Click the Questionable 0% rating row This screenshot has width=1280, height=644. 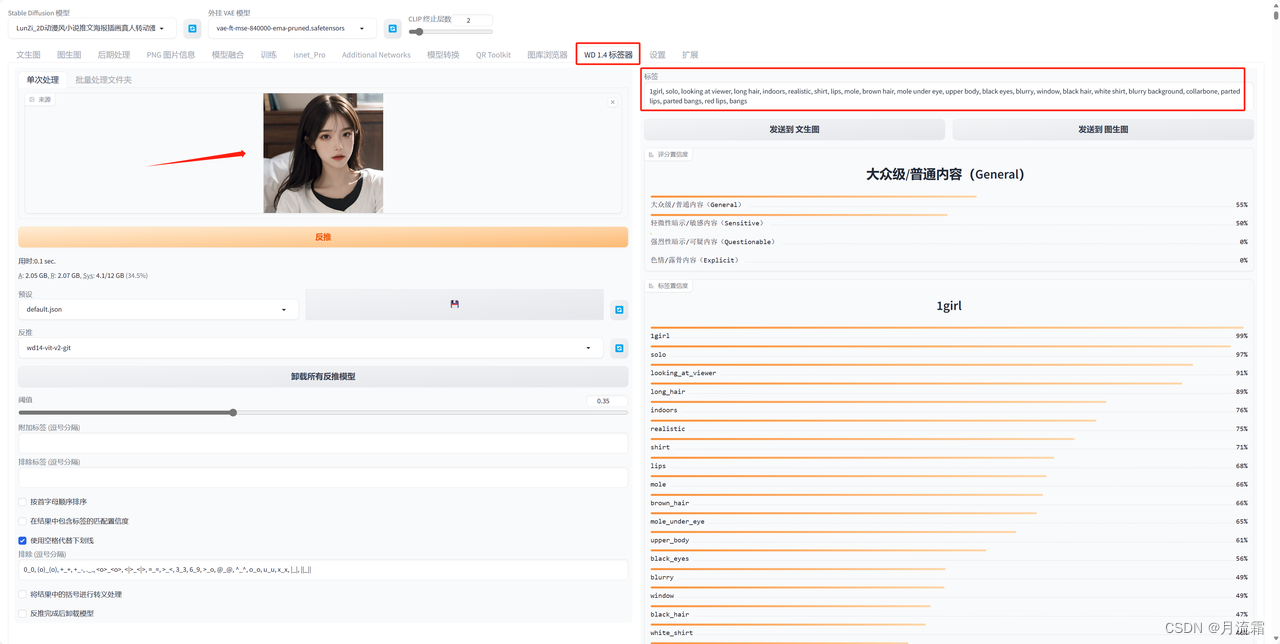948,241
